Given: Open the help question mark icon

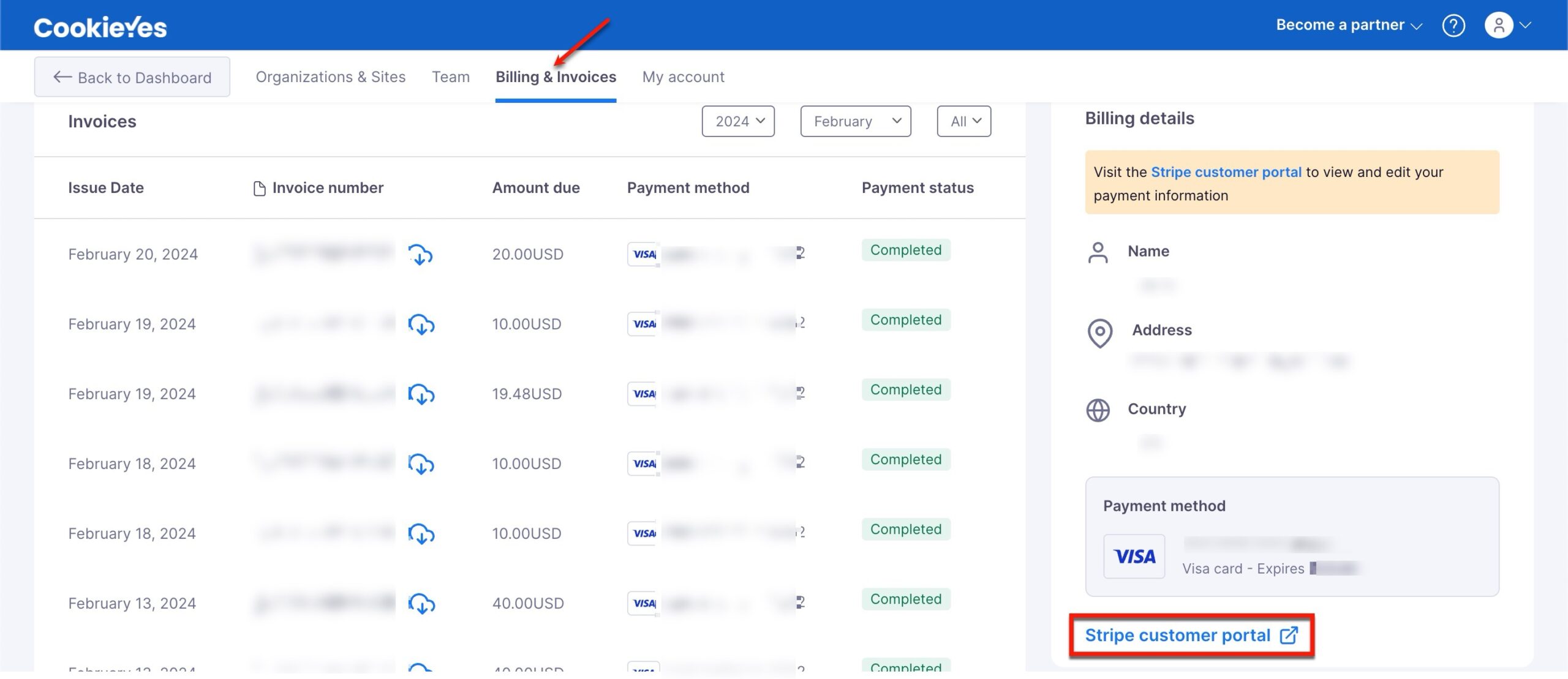Looking at the screenshot, I should coord(1454,25).
